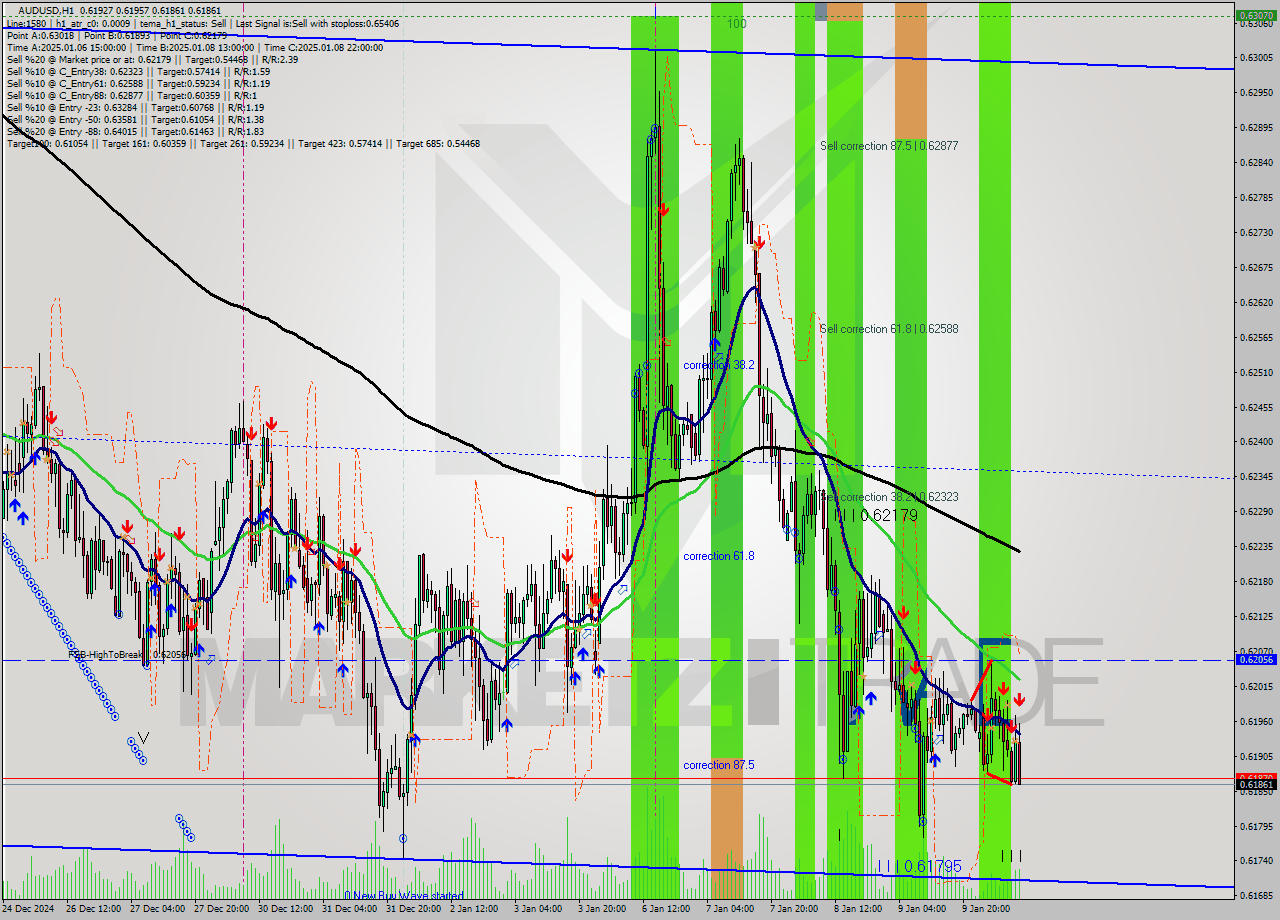Click the '9 Jan 04:00' time label
Screen dimensions: 1280x920
922,909
